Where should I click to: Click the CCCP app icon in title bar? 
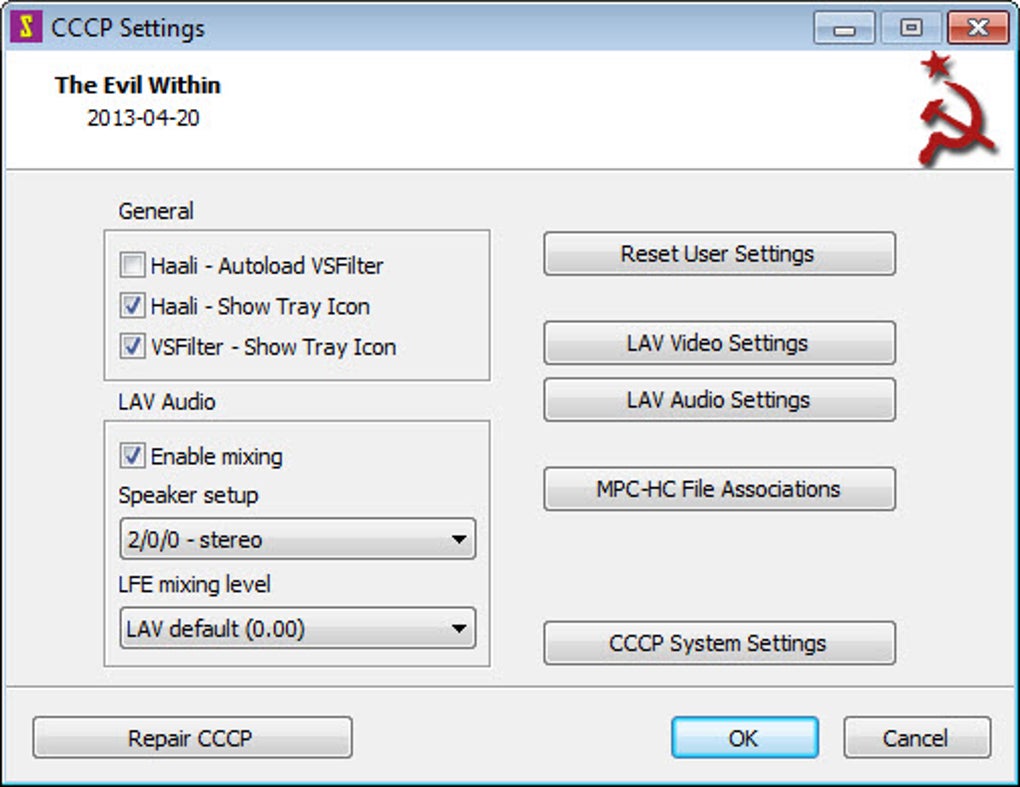24,27
